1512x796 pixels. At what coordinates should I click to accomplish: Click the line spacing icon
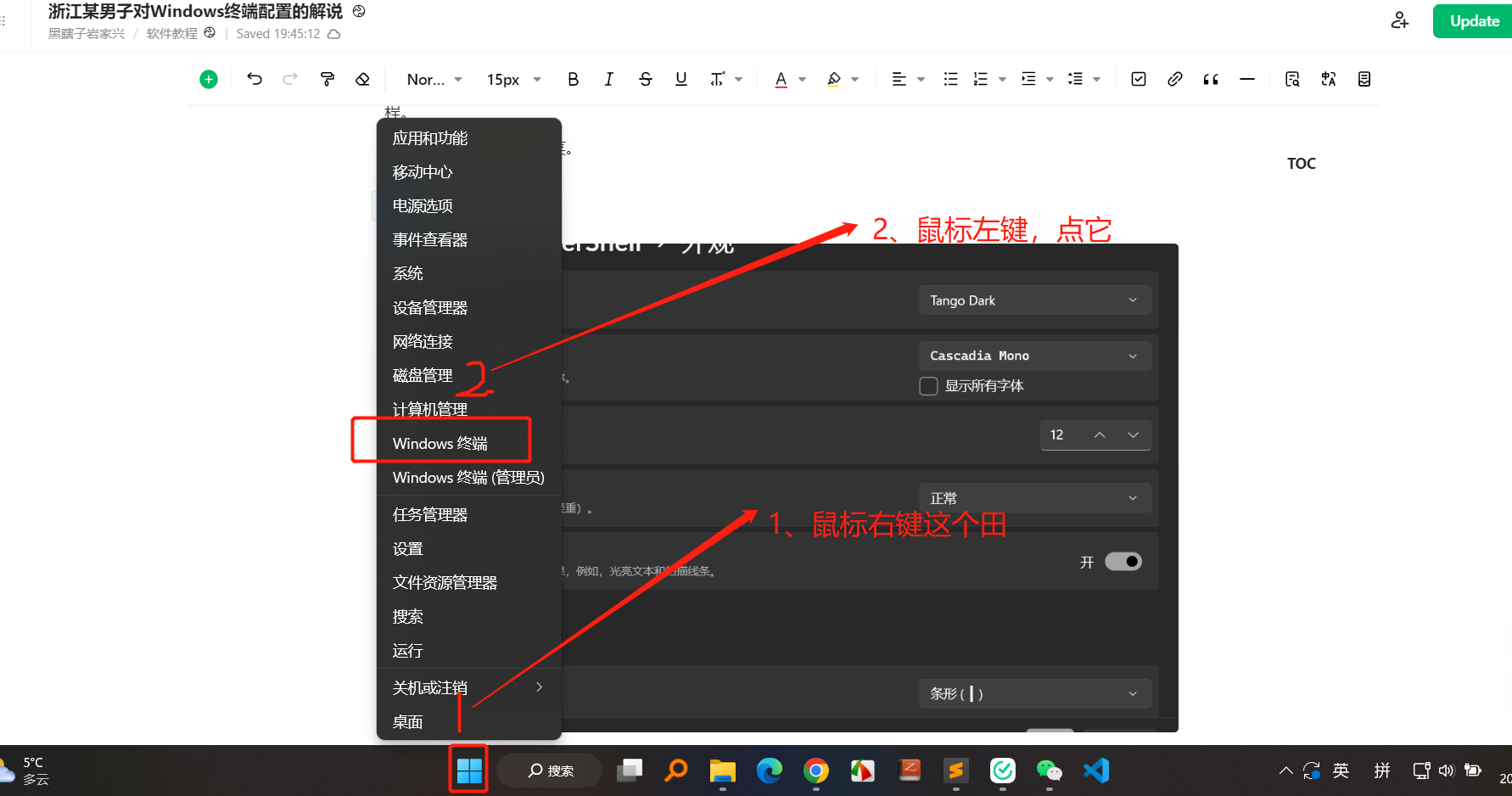[x=1075, y=79]
